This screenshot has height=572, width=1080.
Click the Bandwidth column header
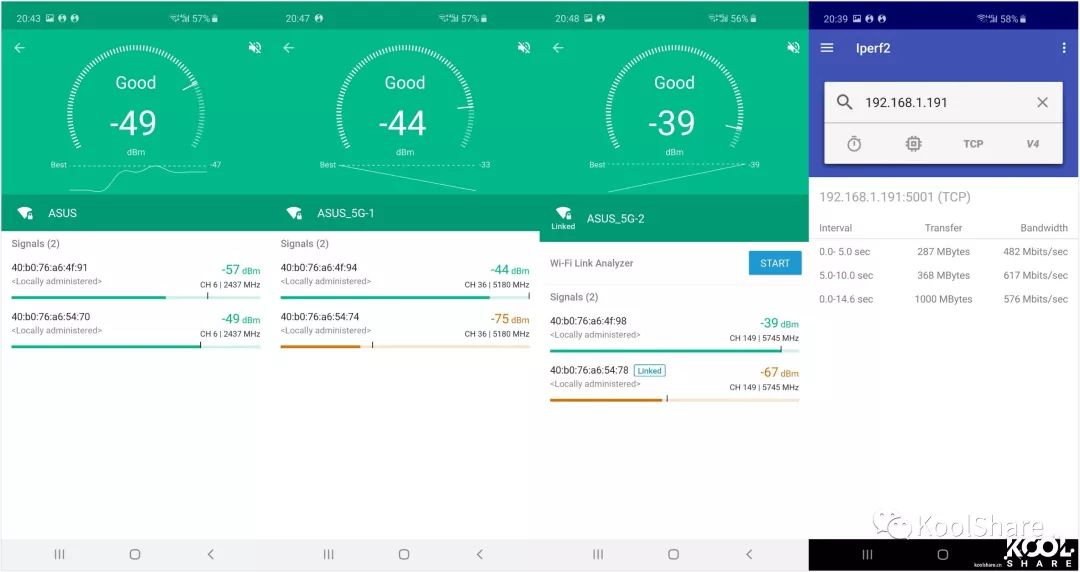(1044, 227)
